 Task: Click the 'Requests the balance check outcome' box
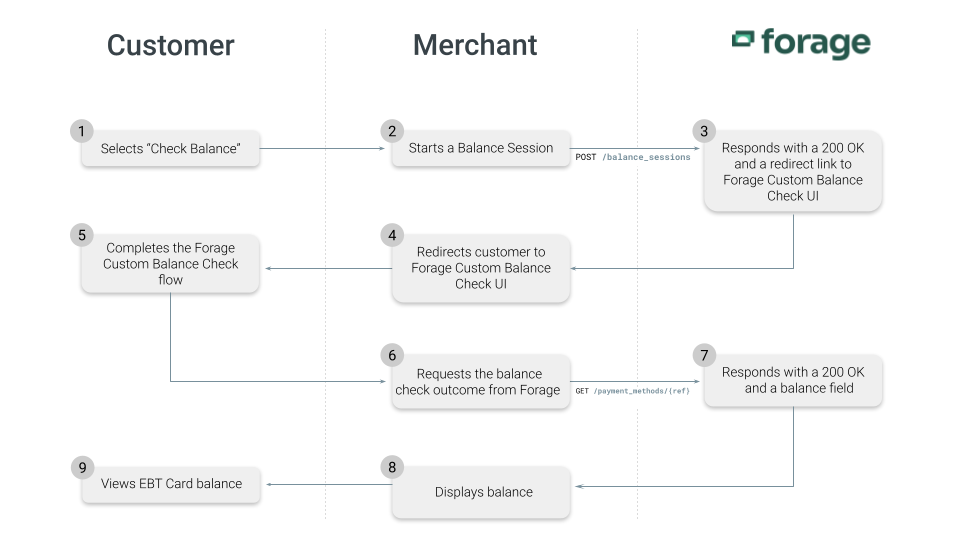pos(481,381)
